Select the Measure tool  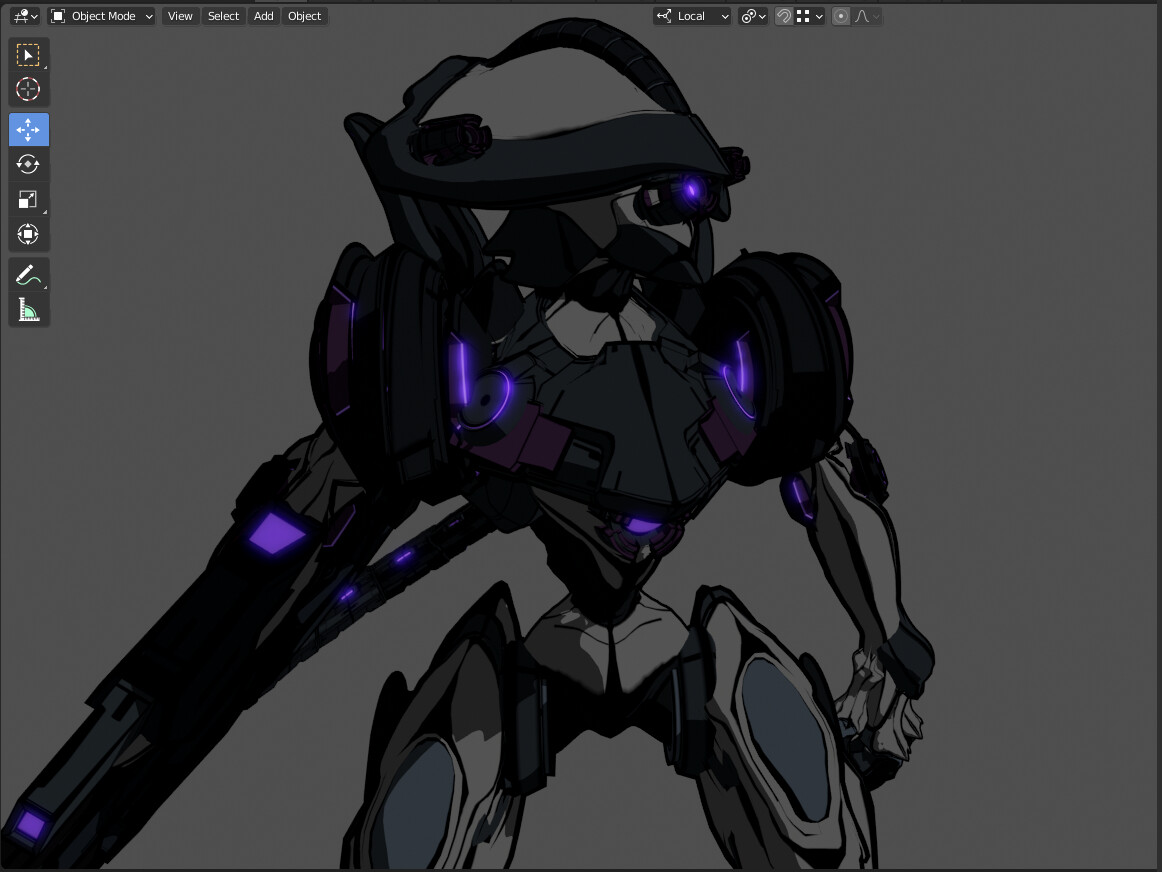click(x=28, y=309)
